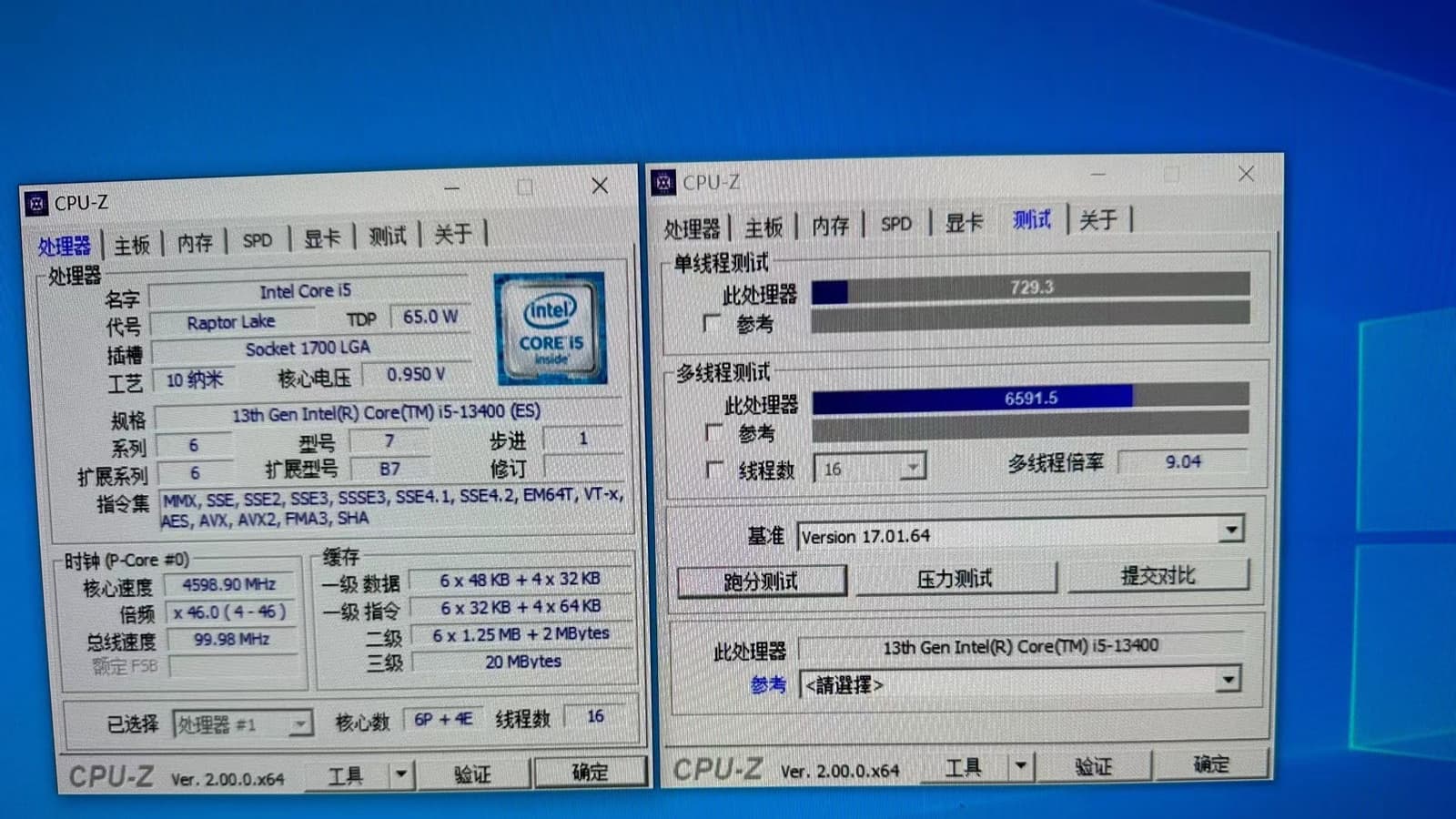Click the 多线程倍率 value 9.04
This screenshot has width=1456, height=819.
[x=1182, y=461]
